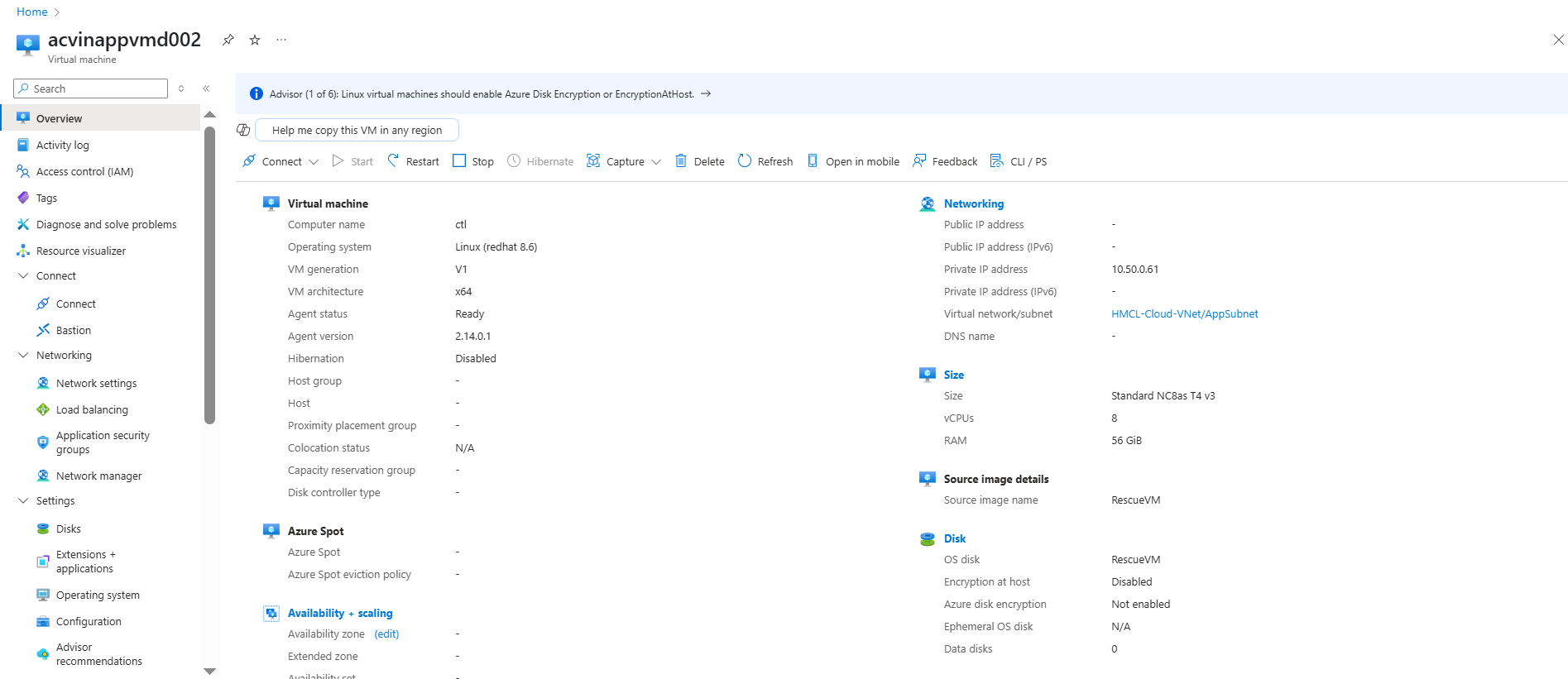Expand the Capture dropdown menu
This screenshot has width=1568, height=679.
point(656,162)
